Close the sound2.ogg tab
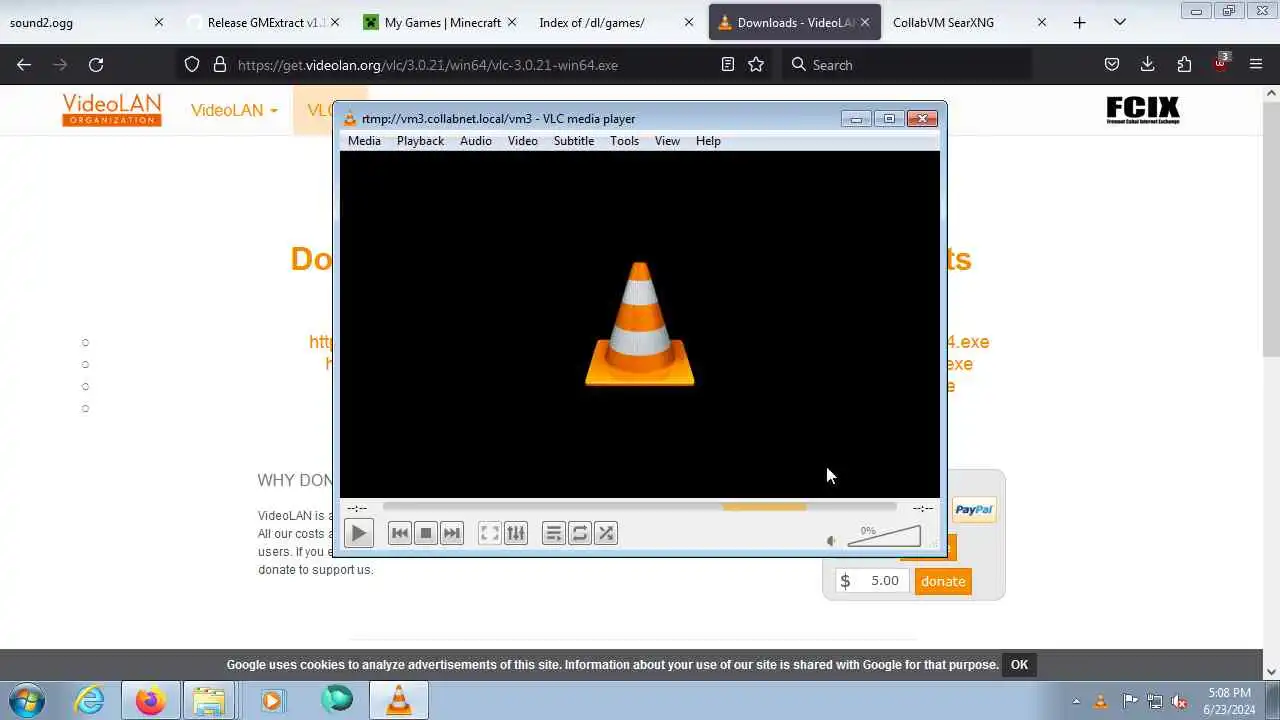The width and height of the screenshot is (1280, 720). click(158, 22)
